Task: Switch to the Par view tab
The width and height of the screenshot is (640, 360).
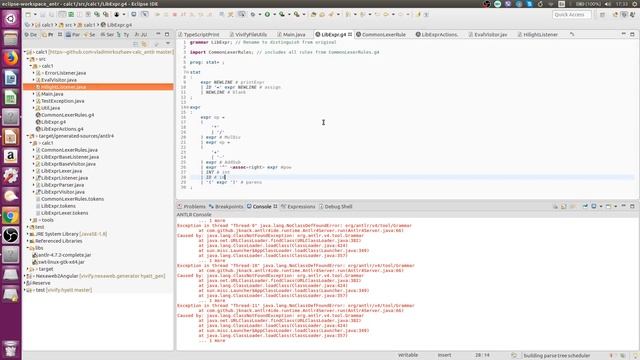Action: tap(73, 35)
